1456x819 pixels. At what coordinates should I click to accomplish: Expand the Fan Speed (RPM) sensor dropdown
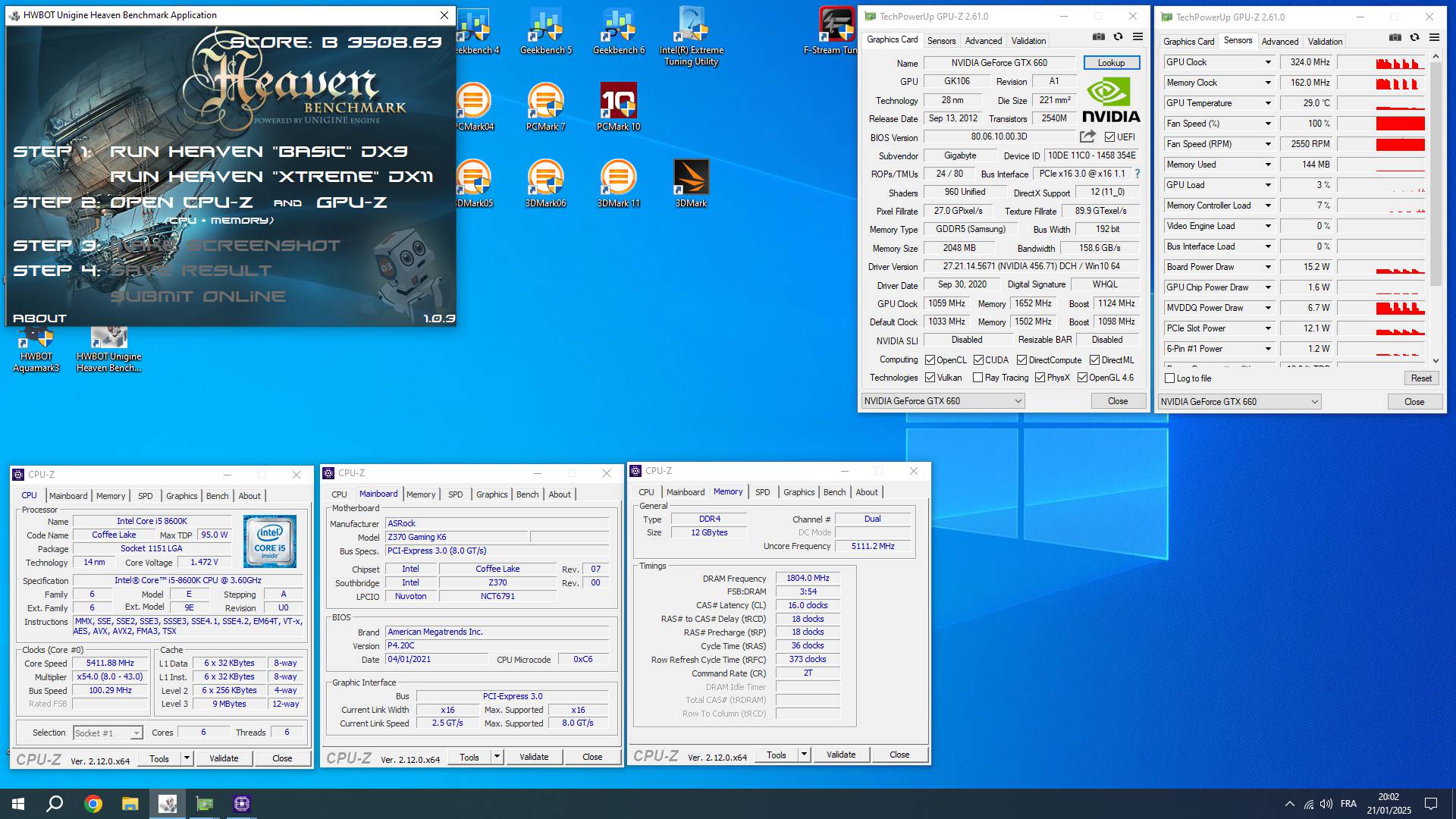1267,144
